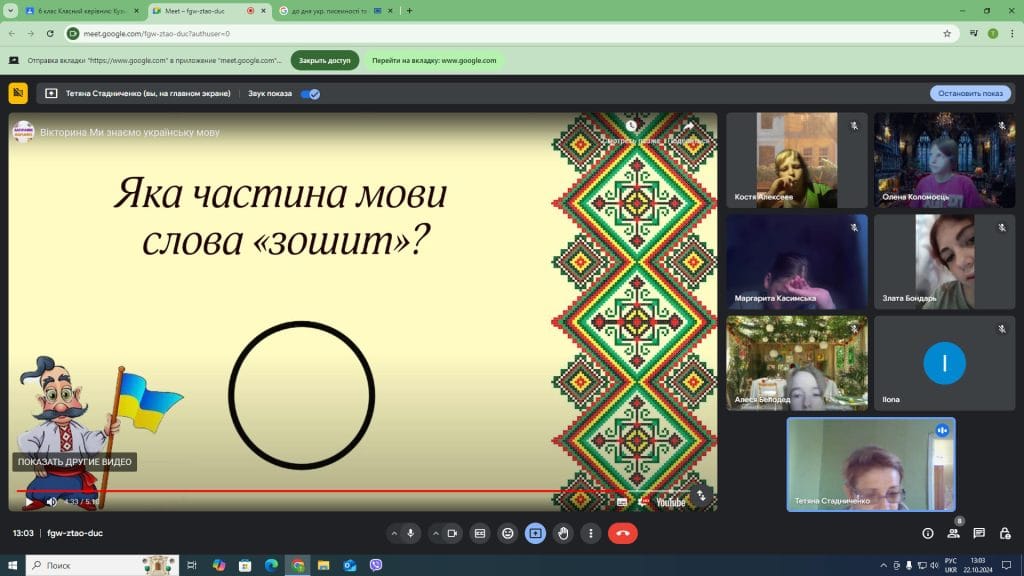Select Тетяна Стадниченко self-view tile
Screen dimensions: 1024x576
point(871,464)
